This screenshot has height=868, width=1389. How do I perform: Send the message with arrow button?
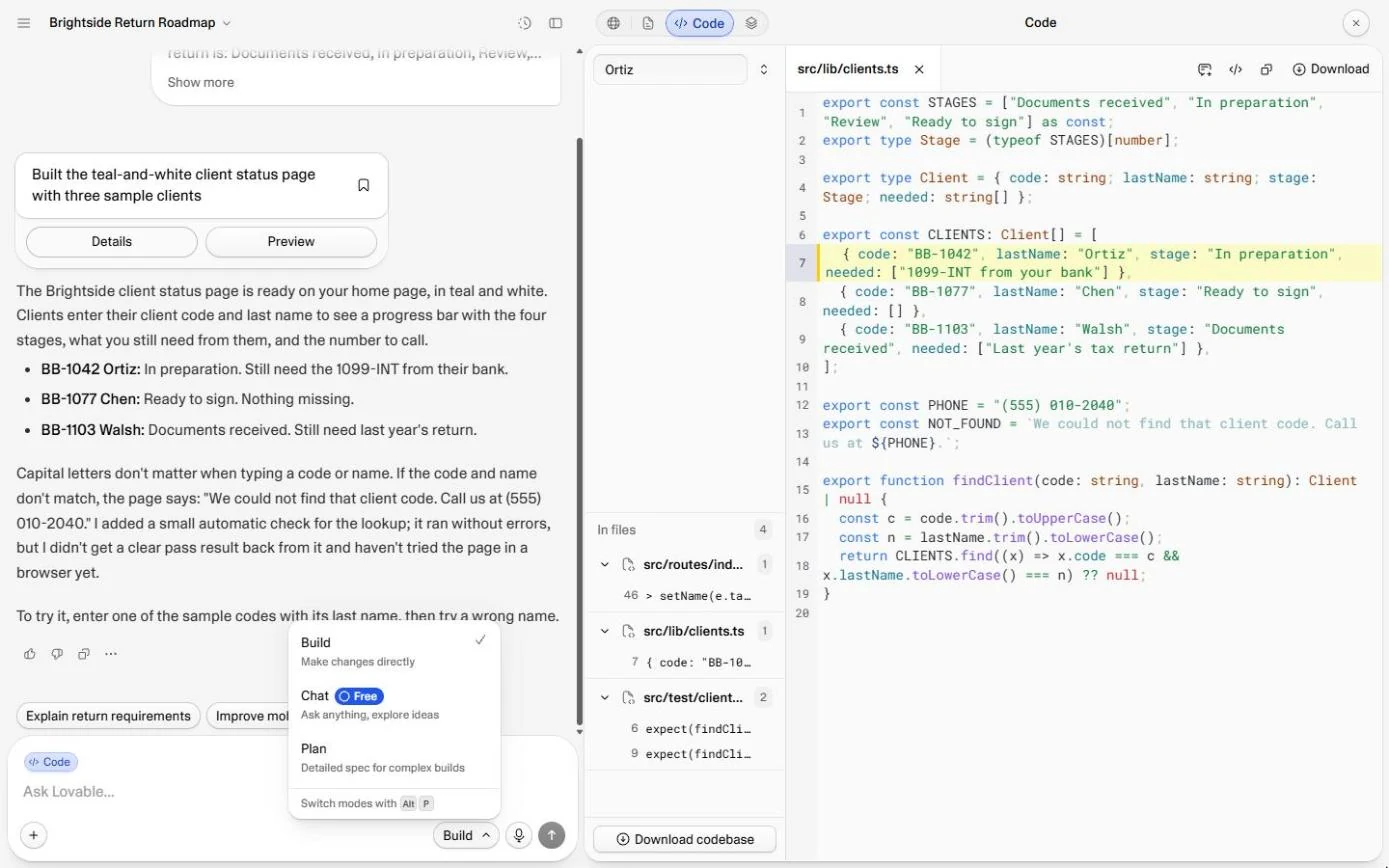point(551,835)
